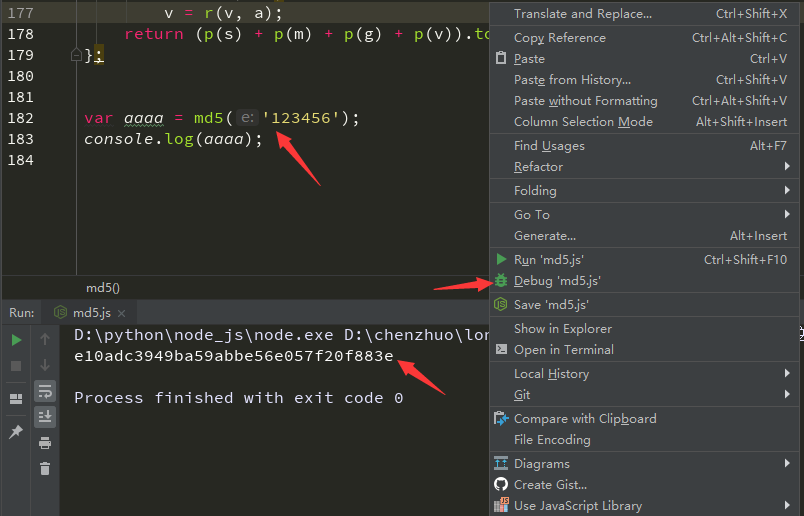Click the Stop process square icon
Viewport: 804px width, 516px height.
16,366
